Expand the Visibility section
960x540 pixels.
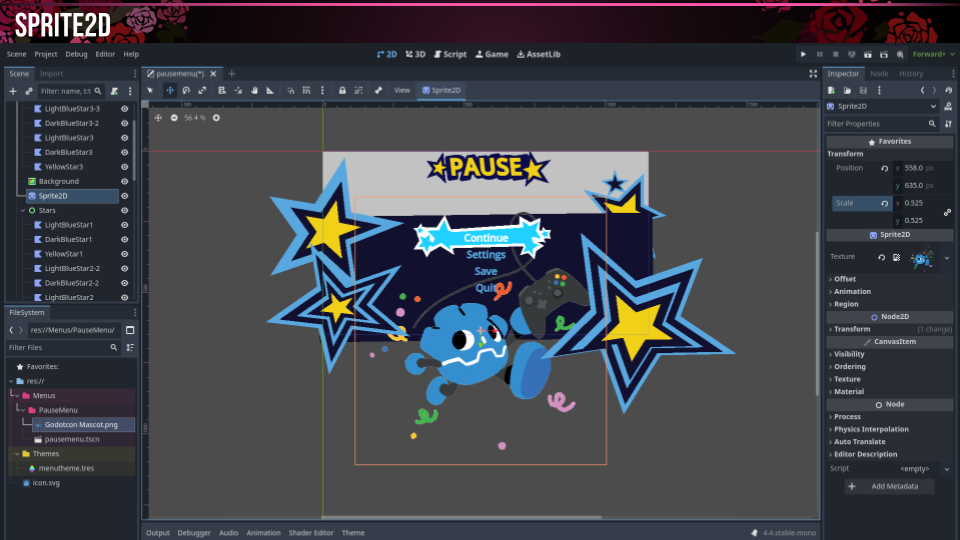(889, 354)
